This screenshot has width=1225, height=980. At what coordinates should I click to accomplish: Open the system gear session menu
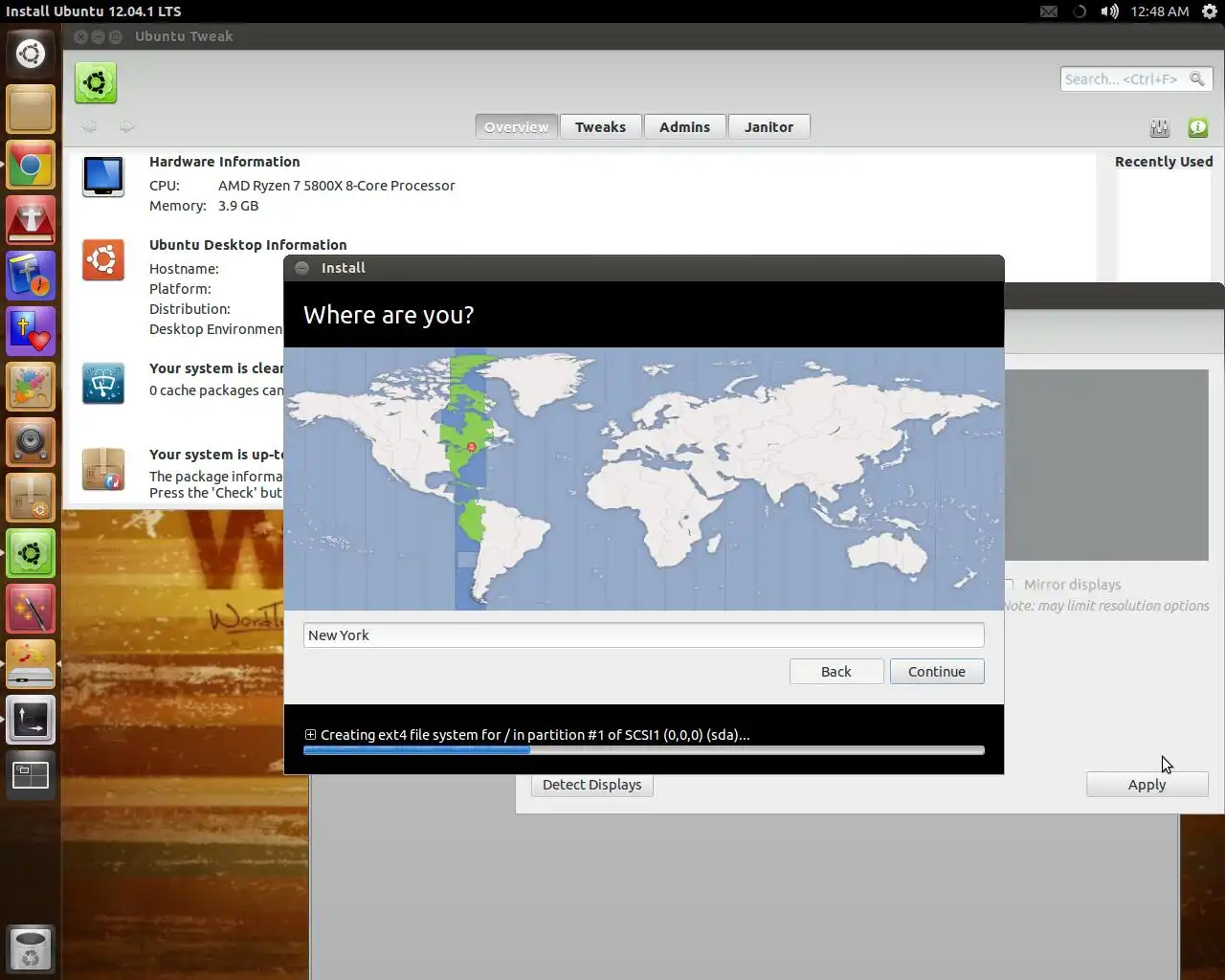tap(1210, 11)
